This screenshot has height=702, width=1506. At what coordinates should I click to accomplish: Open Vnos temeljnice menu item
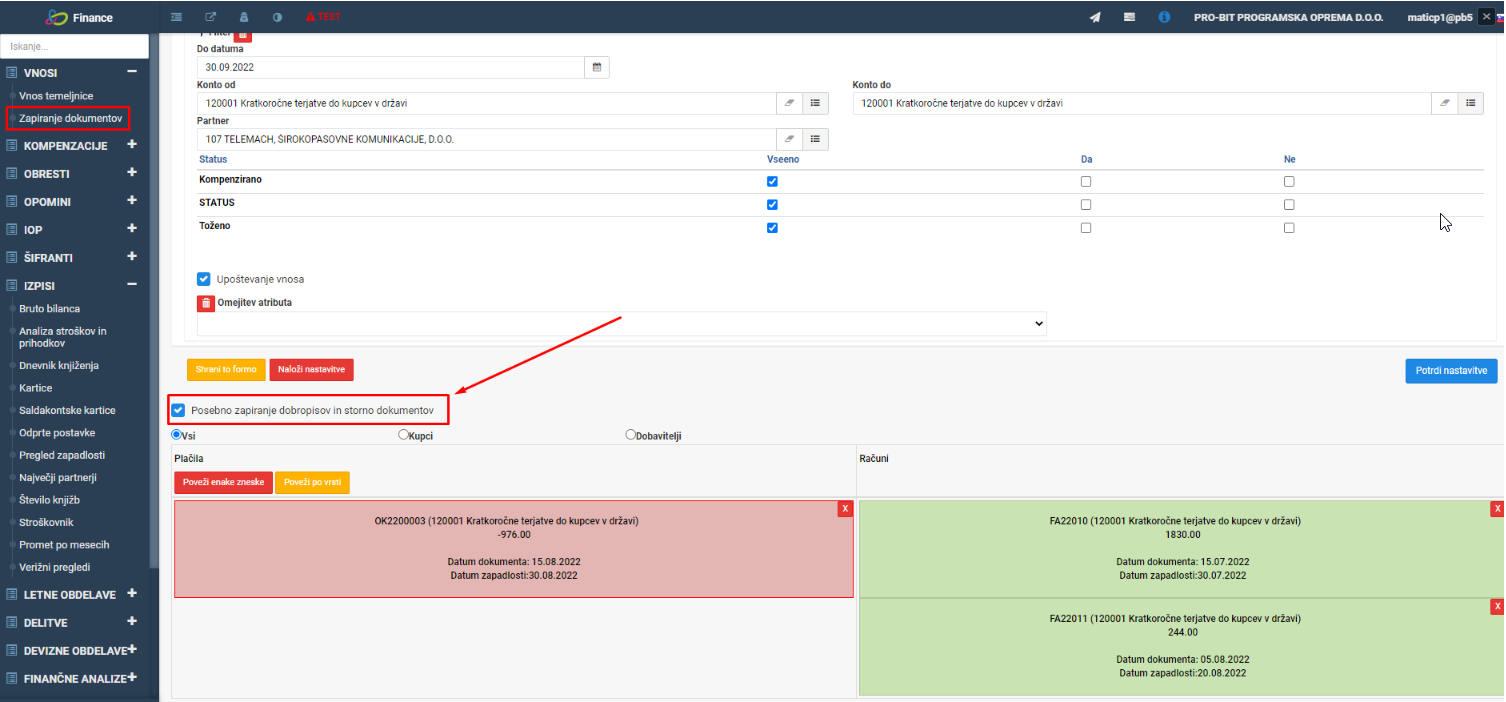[56, 96]
